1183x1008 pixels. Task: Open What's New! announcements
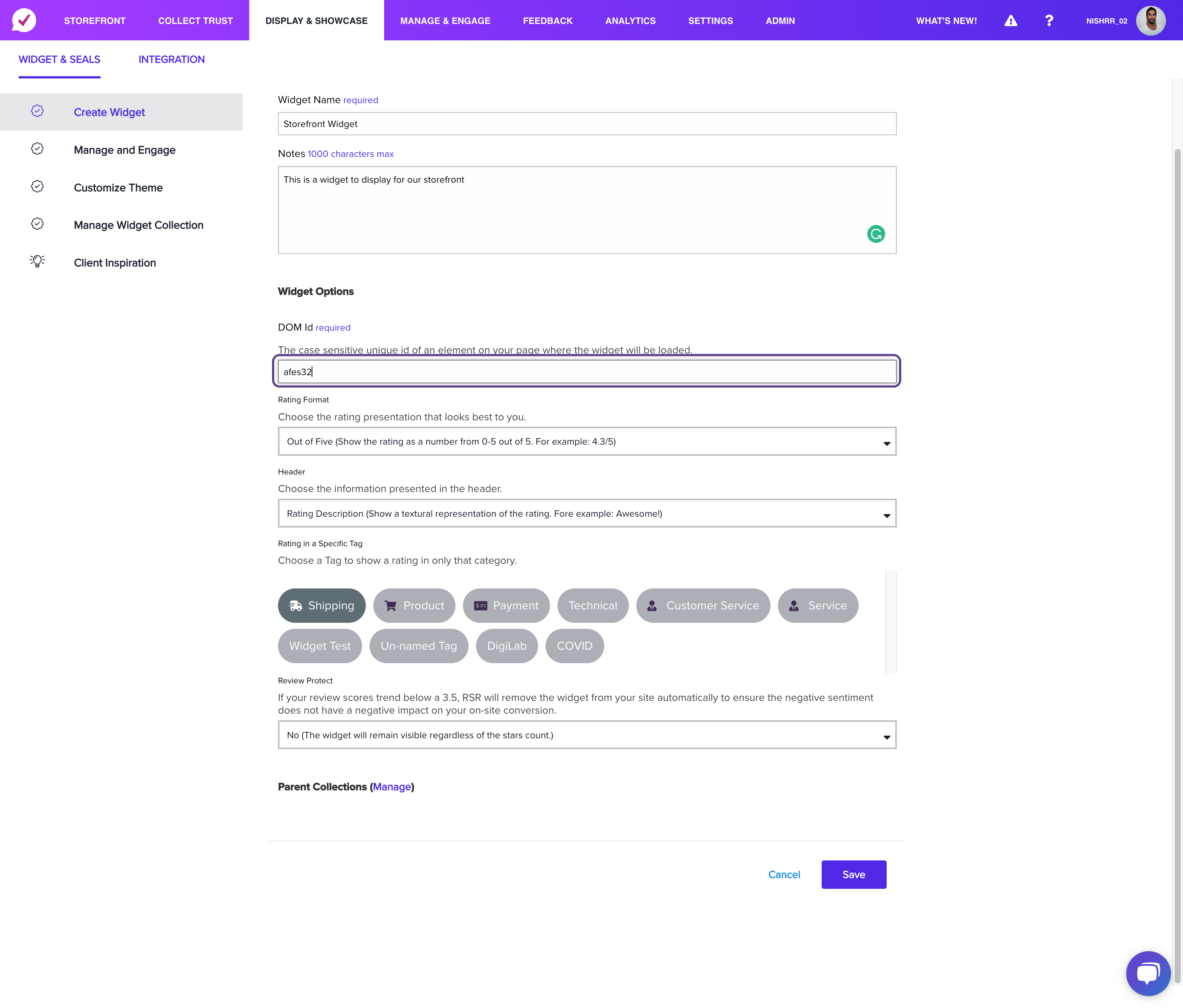point(946,21)
